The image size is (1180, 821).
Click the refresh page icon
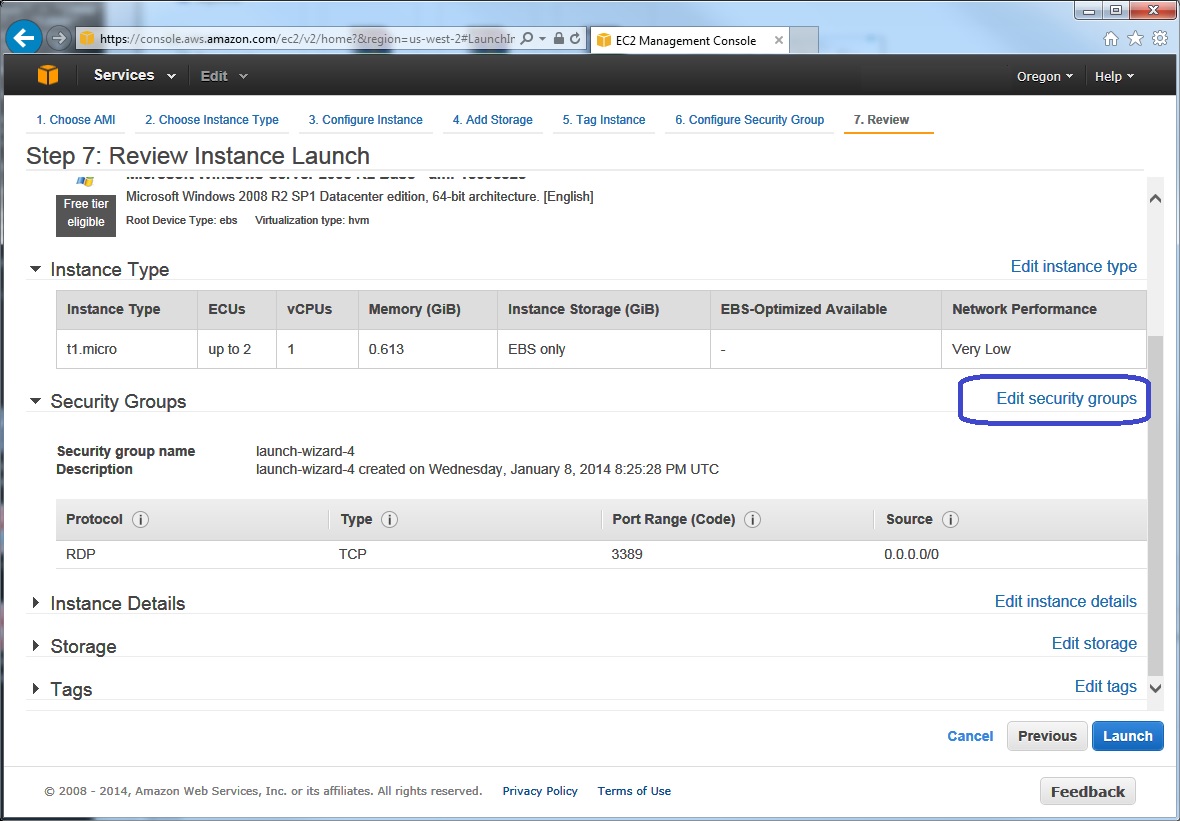(x=575, y=38)
